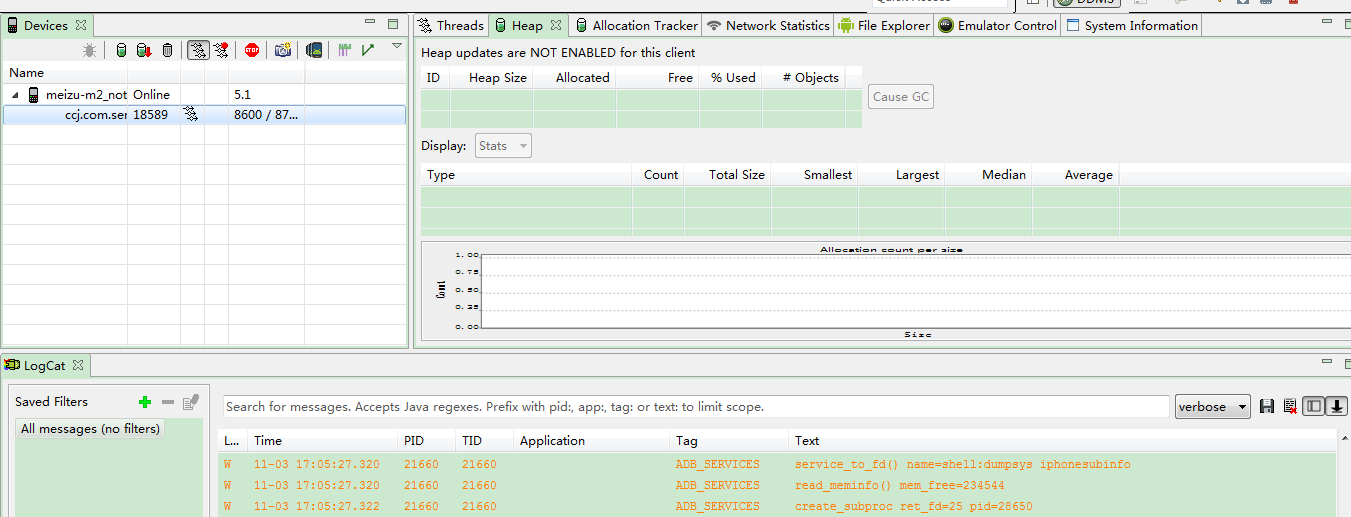
Task: Click the # Objects column header
Action: coord(804,78)
